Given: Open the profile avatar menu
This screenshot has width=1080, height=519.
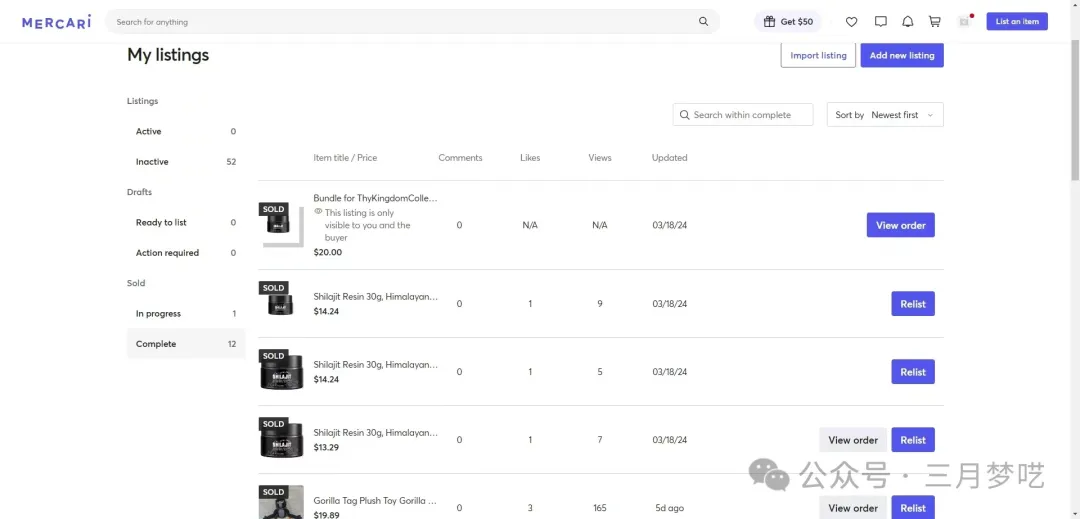Looking at the screenshot, I should point(964,21).
